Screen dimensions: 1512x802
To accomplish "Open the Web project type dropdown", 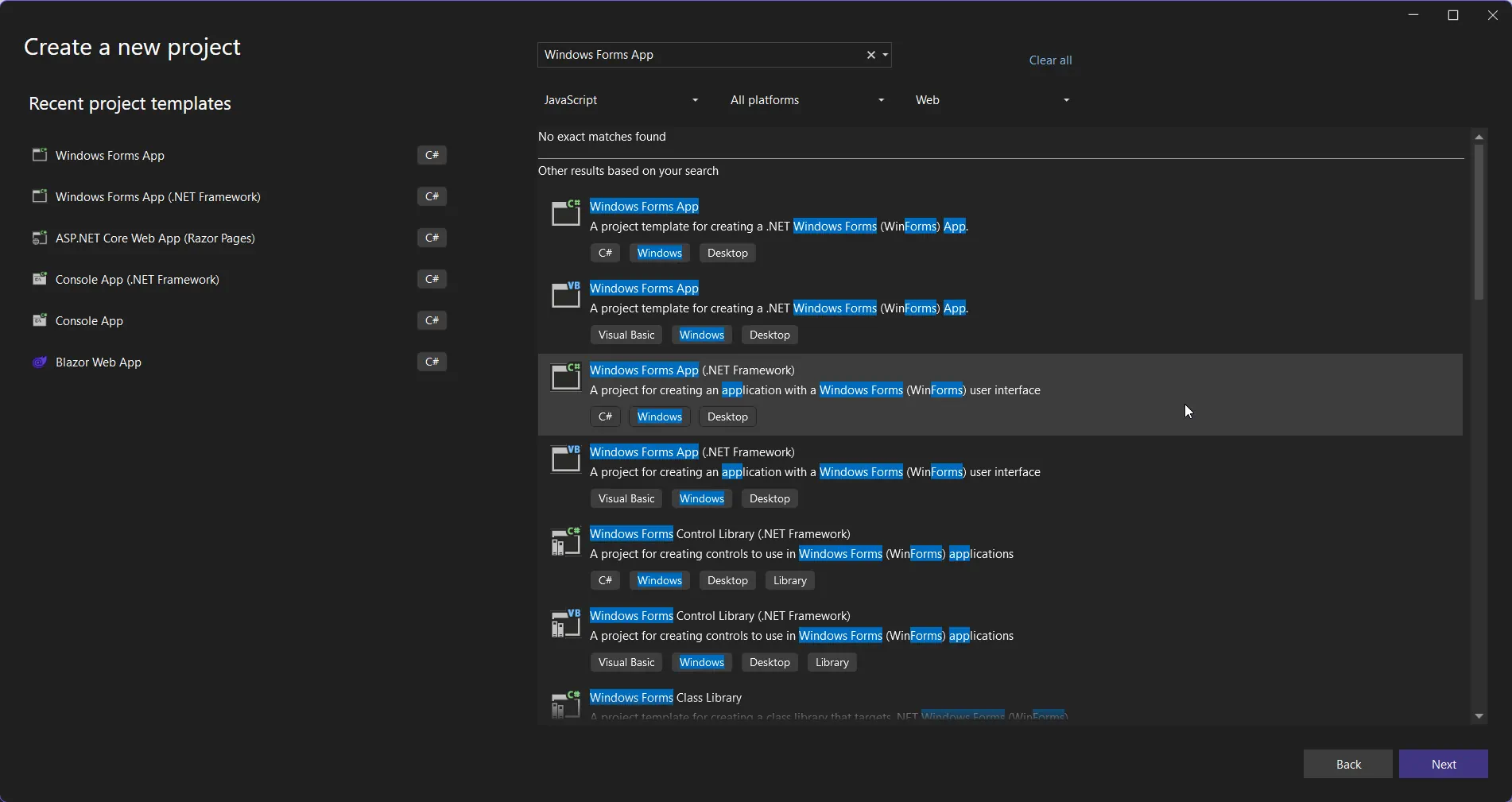I will pyautogui.click(x=991, y=100).
